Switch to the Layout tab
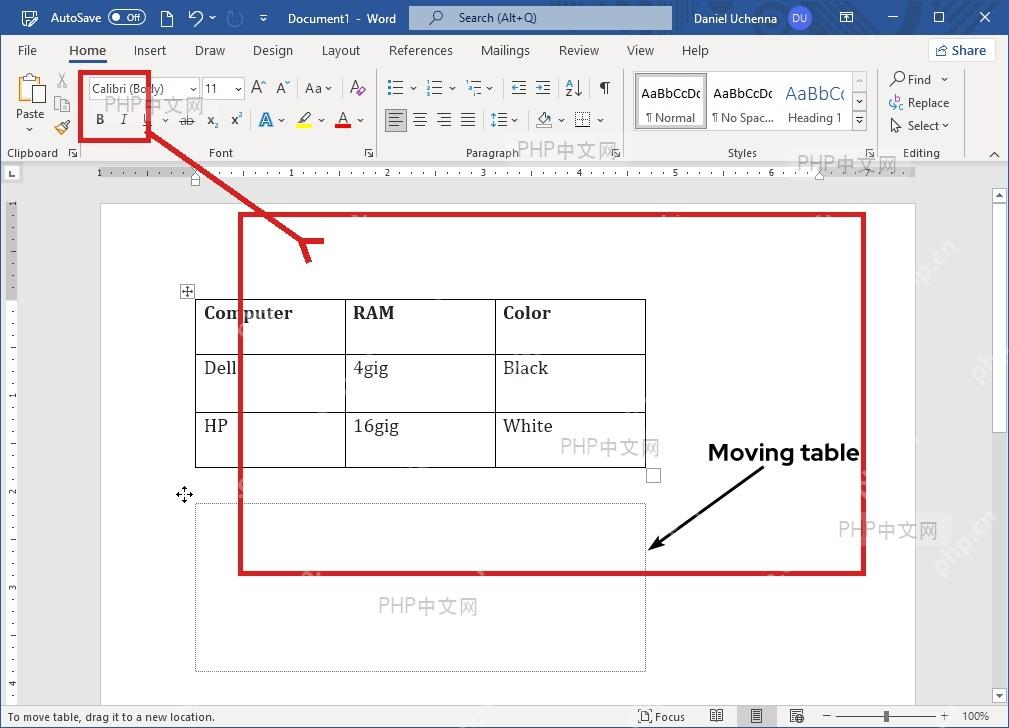This screenshot has width=1009, height=728. pyautogui.click(x=340, y=50)
